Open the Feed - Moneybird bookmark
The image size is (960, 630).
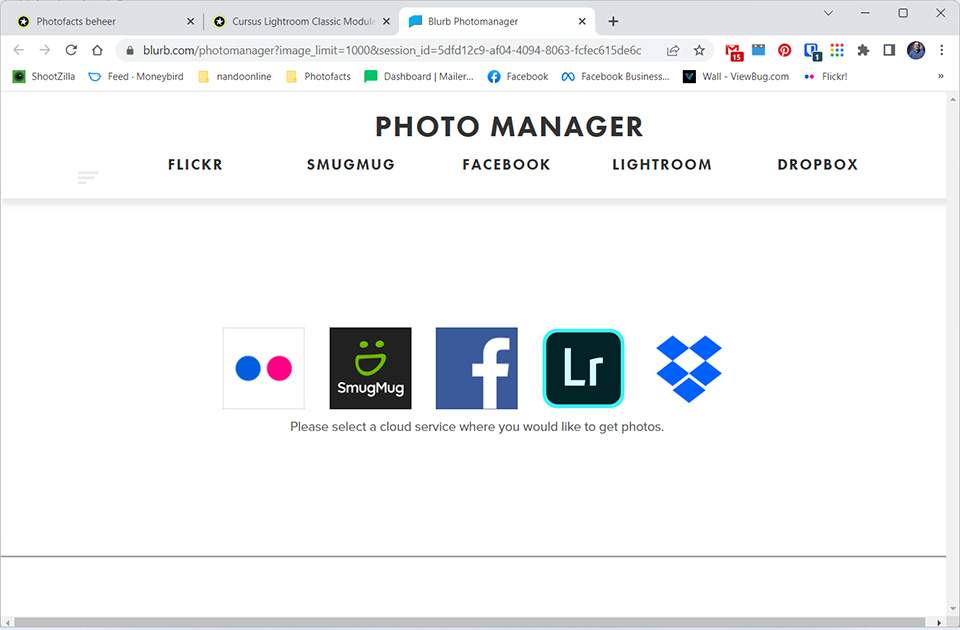(x=136, y=77)
